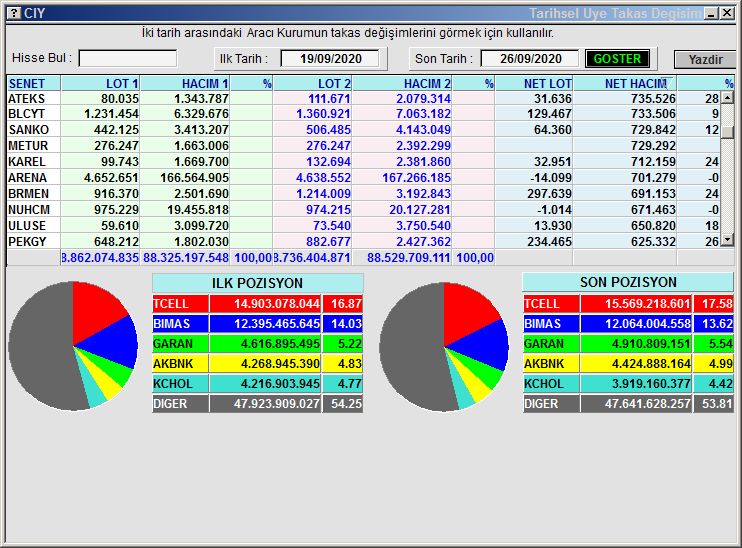Click DIGER in ILK POZISYON legend
This screenshot has height=548, width=742.
(x=180, y=404)
